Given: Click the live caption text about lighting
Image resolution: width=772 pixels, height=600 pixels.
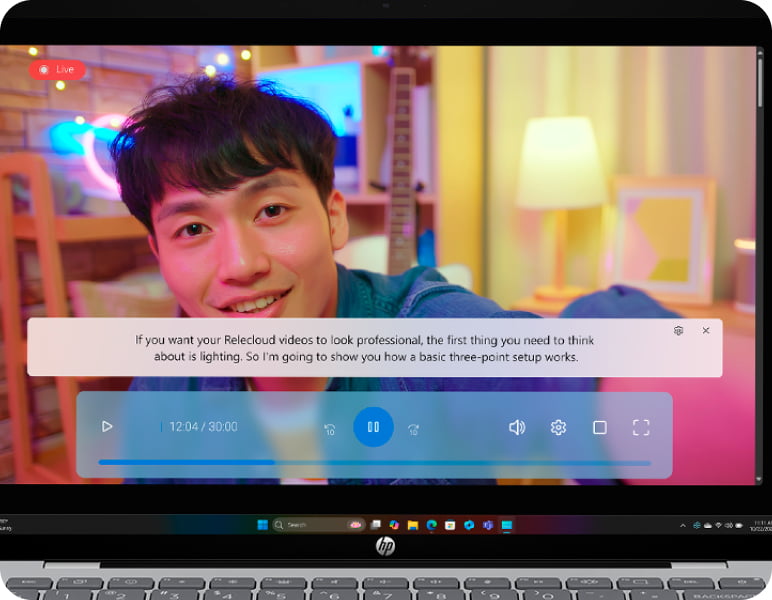Looking at the screenshot, I should coord(365,348).
